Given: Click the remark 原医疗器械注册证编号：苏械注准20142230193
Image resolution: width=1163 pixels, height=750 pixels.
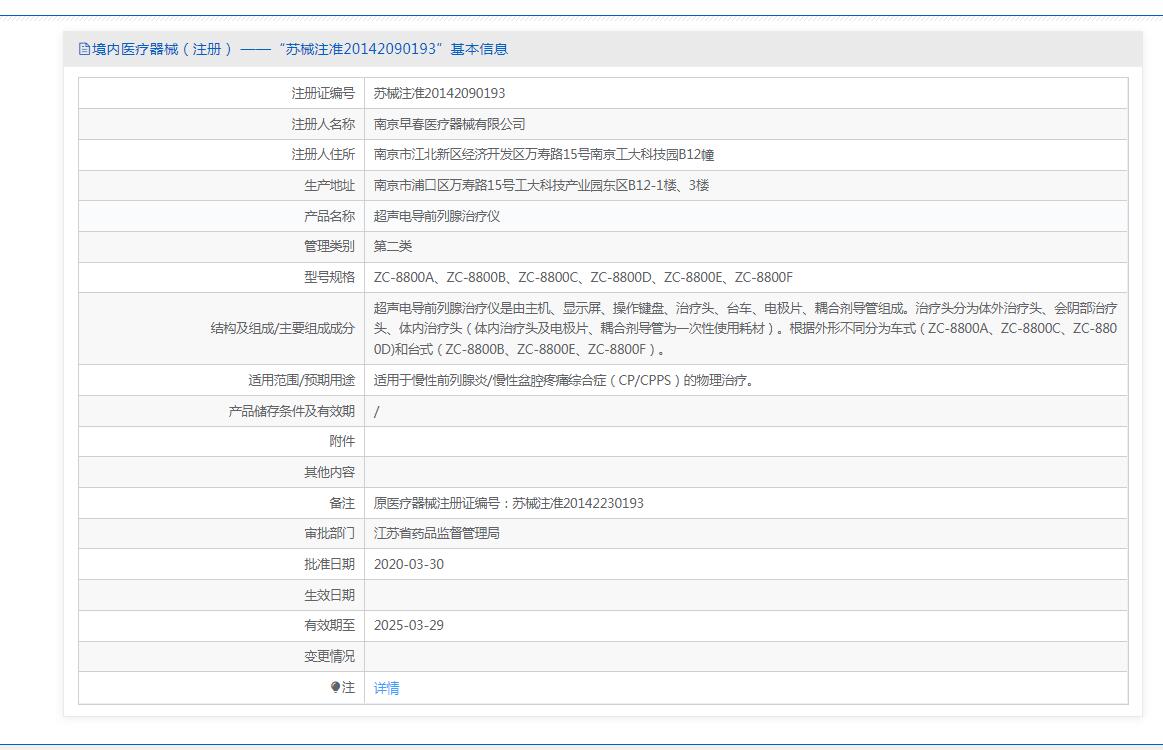Looking at the screenshot, I should [x=509, y=503].
